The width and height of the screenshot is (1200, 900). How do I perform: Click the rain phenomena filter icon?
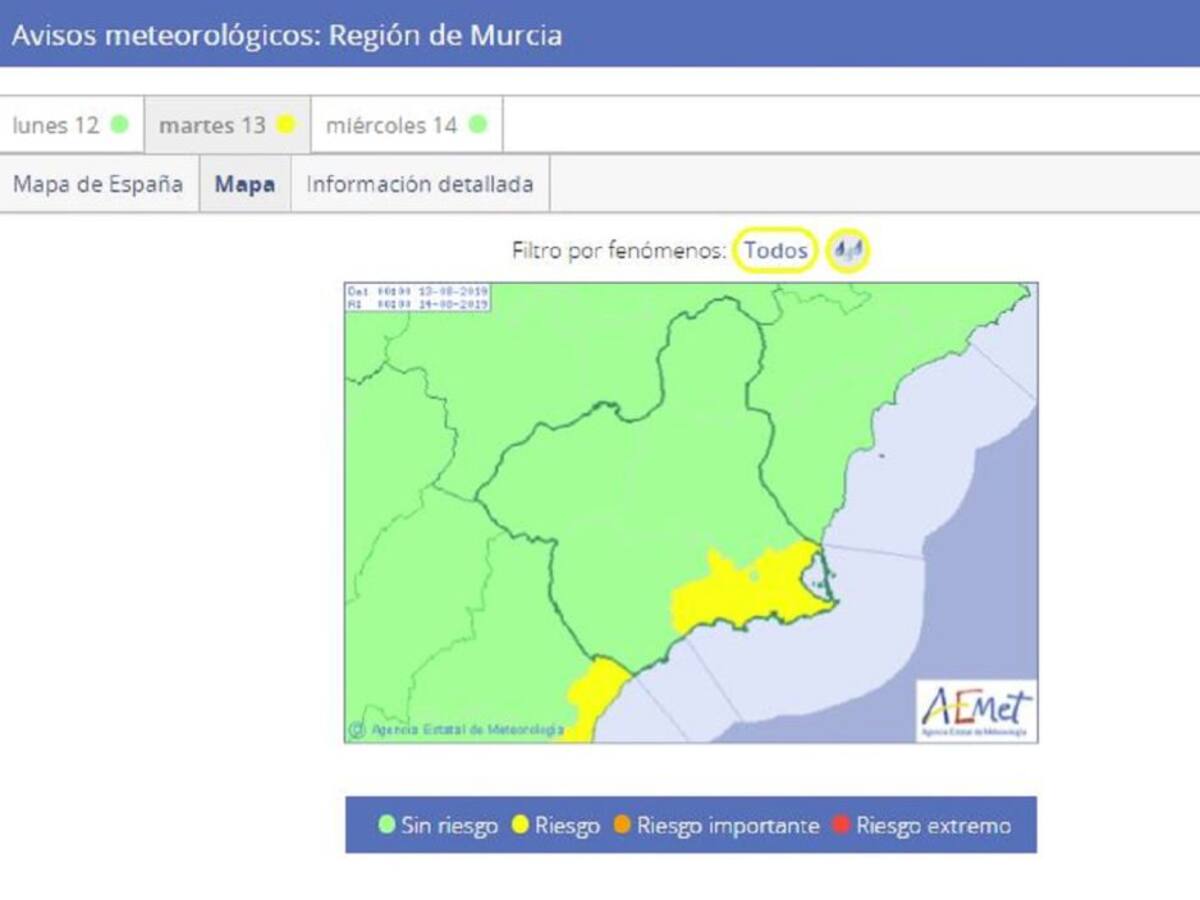pos(849,251)
